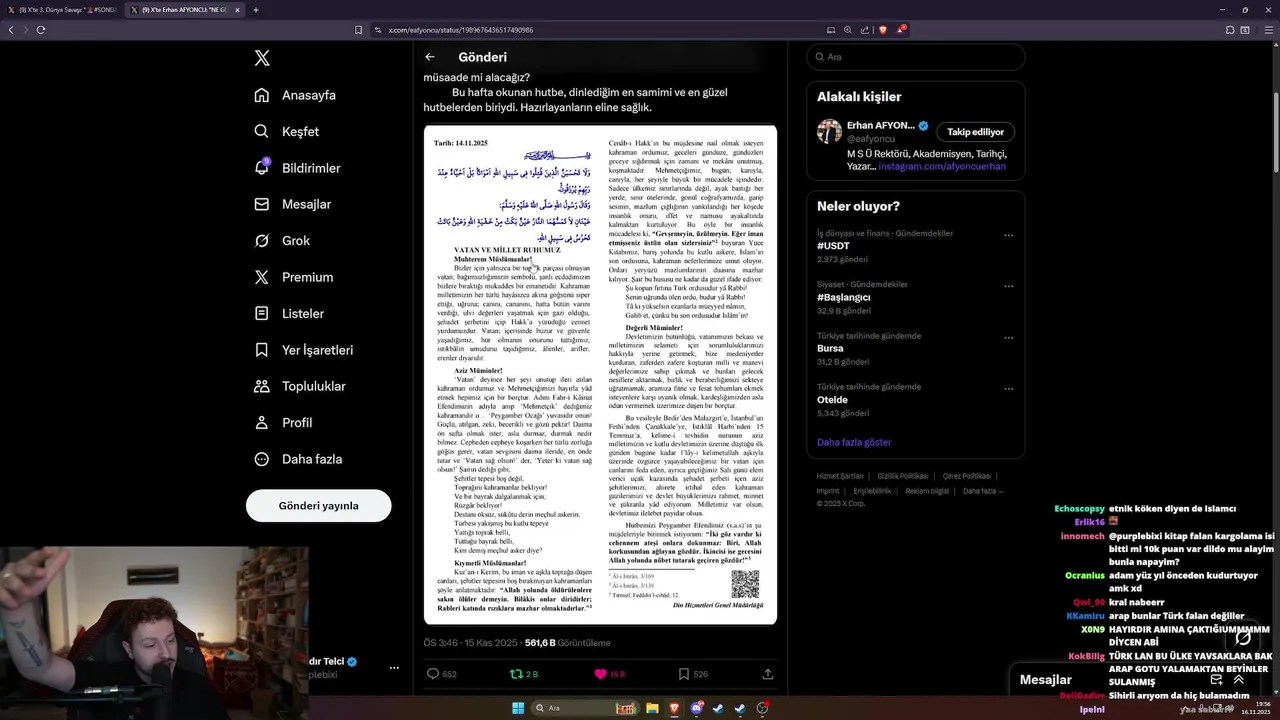Open Anasayfa home page
This screenshot has height=720, width=1280.
click(295, 95)
